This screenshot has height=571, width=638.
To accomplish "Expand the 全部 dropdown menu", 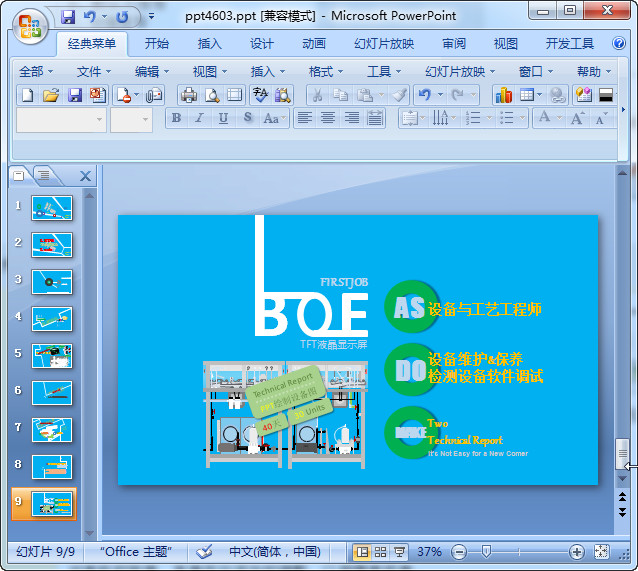I will (x=36, y=72).
